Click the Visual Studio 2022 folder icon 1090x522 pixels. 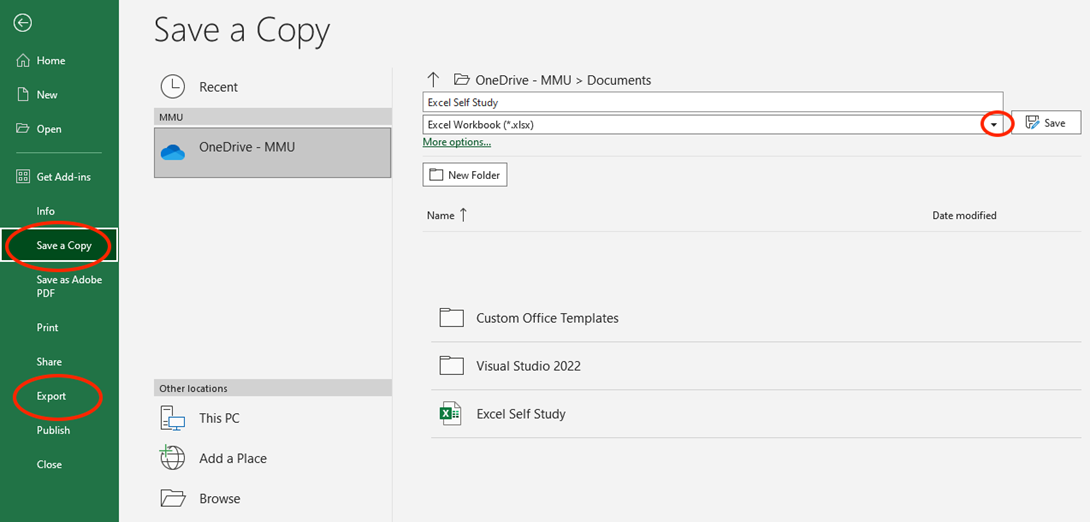click(452, 366)
